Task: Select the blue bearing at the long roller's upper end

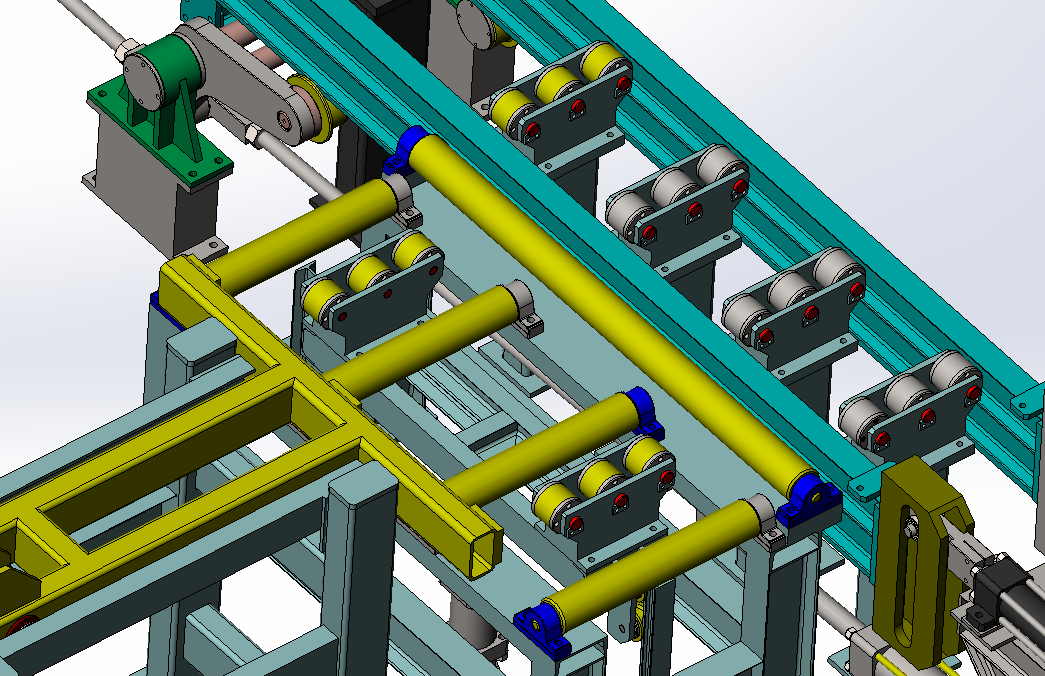Action: coord(408,151)
